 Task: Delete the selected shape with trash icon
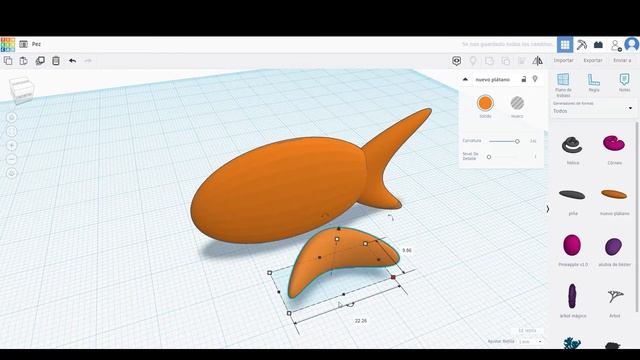tap(56, 61)
